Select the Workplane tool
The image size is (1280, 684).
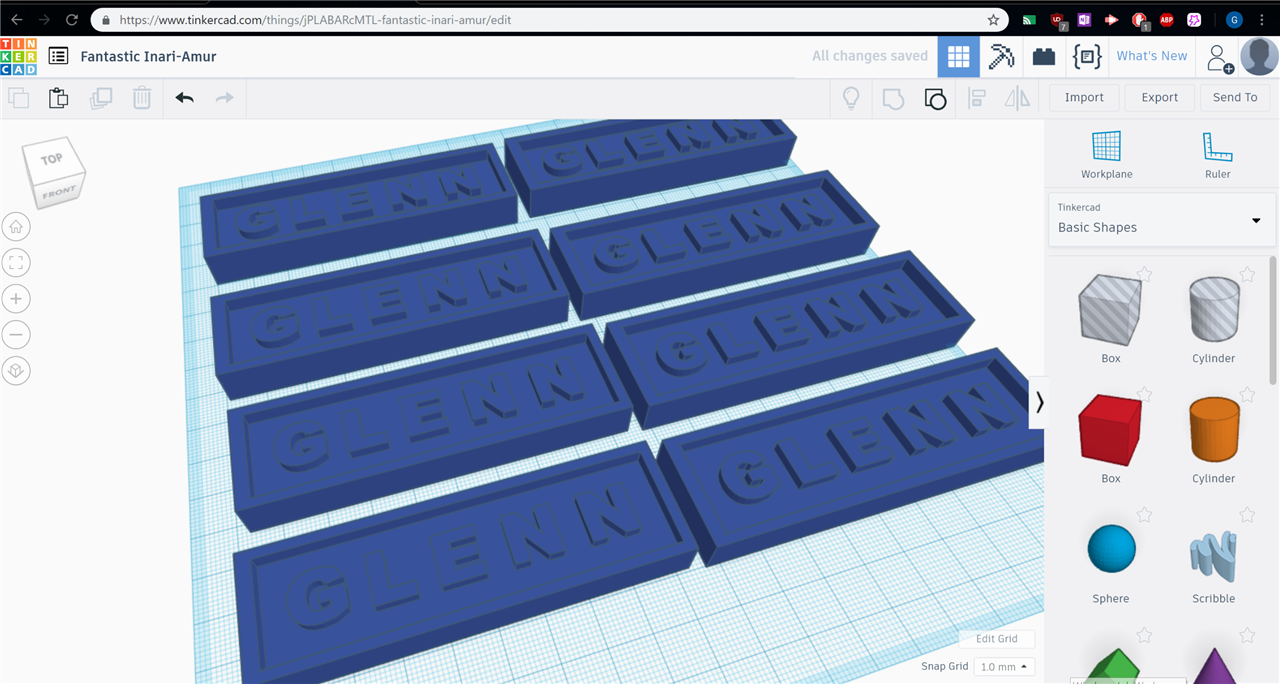[x=1107, y=154]
